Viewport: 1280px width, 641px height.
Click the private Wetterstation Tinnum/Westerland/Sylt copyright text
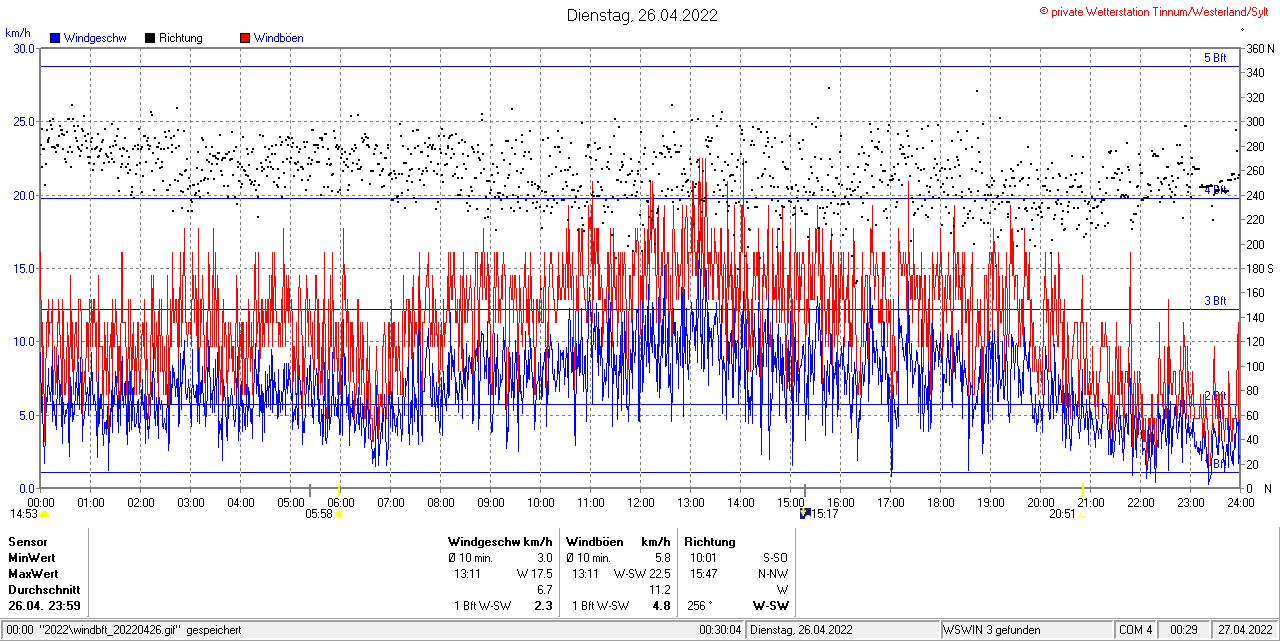click(x=1154, y=11)
